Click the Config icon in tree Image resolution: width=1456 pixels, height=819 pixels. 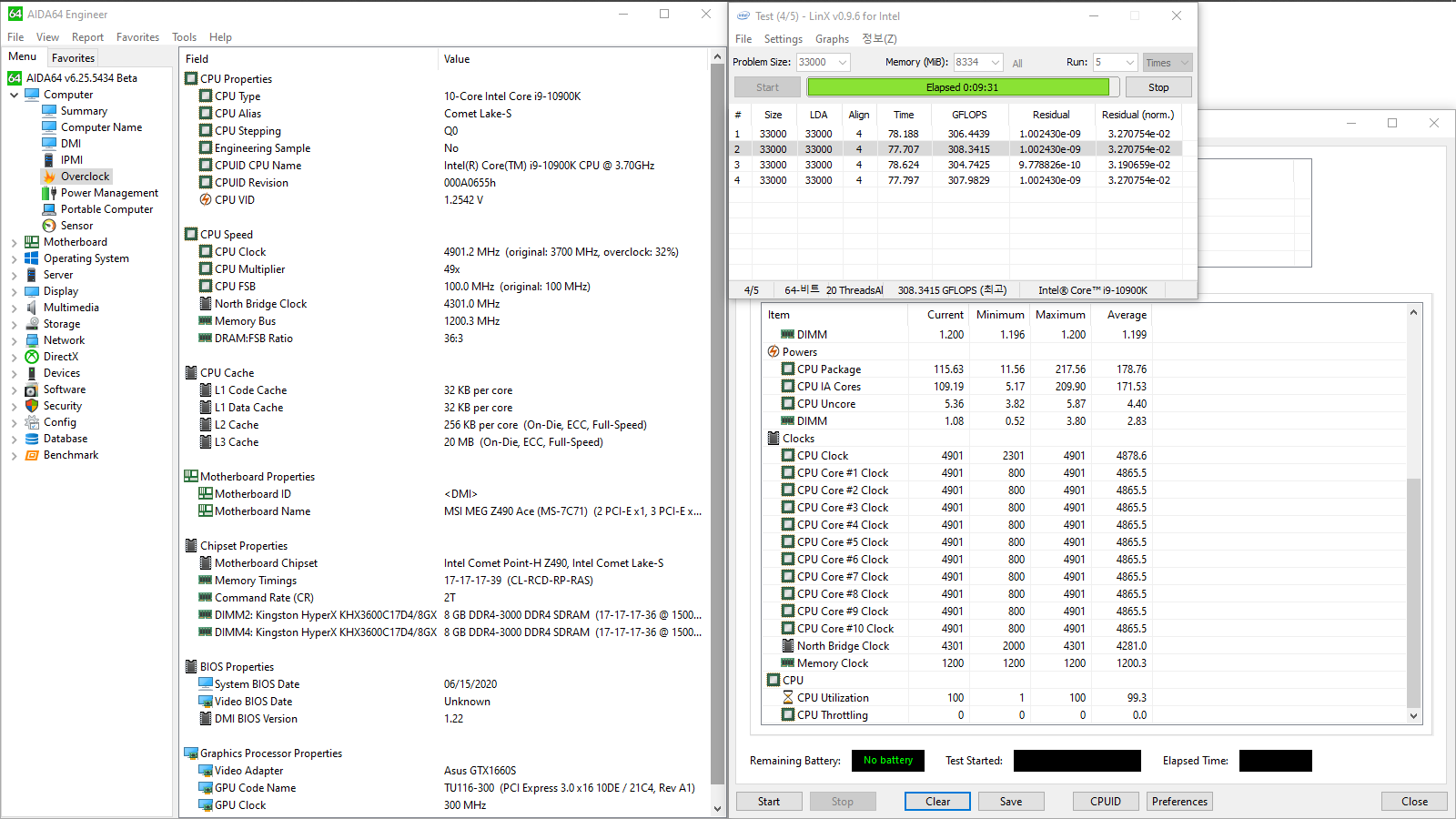click(32, 422)
